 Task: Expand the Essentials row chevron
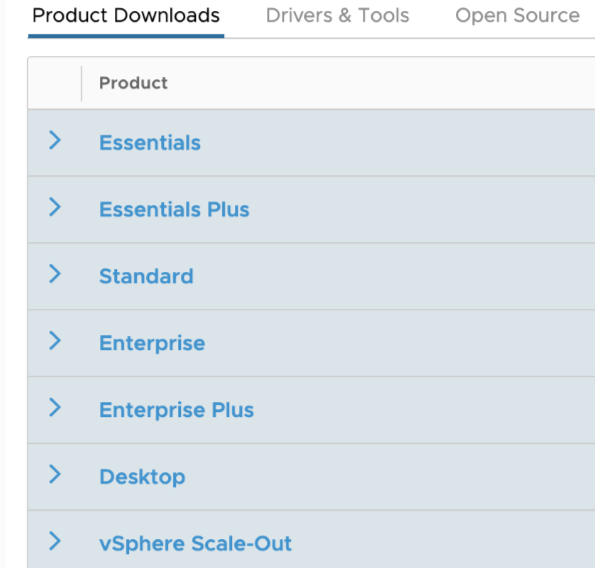coord(55,140)
